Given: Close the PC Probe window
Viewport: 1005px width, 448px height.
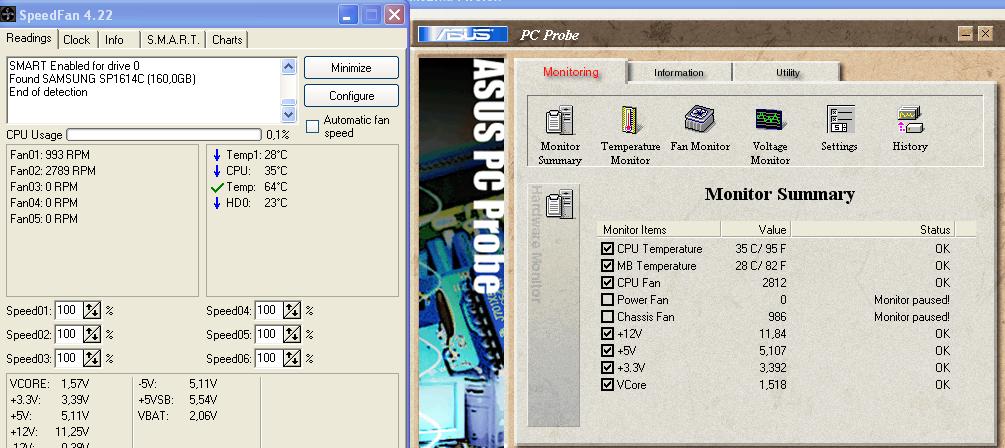Looking at the screenshot, I should pyautogui.click(x=985, y=34).
